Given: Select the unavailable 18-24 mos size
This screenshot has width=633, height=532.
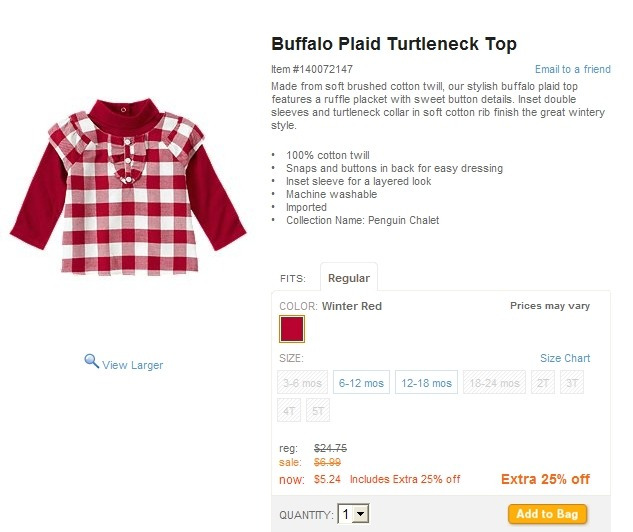Looking at the screenshot, I should pos(495,382).
